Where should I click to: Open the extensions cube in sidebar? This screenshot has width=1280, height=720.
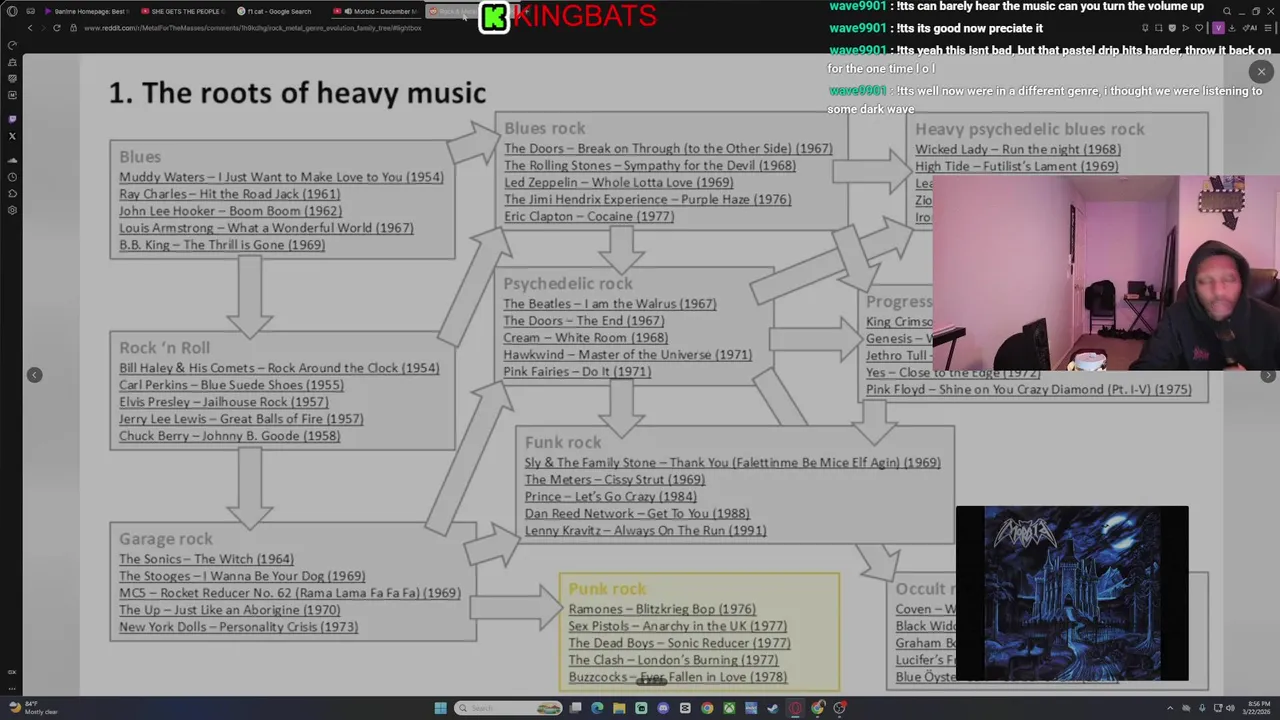tap(12, 193)
